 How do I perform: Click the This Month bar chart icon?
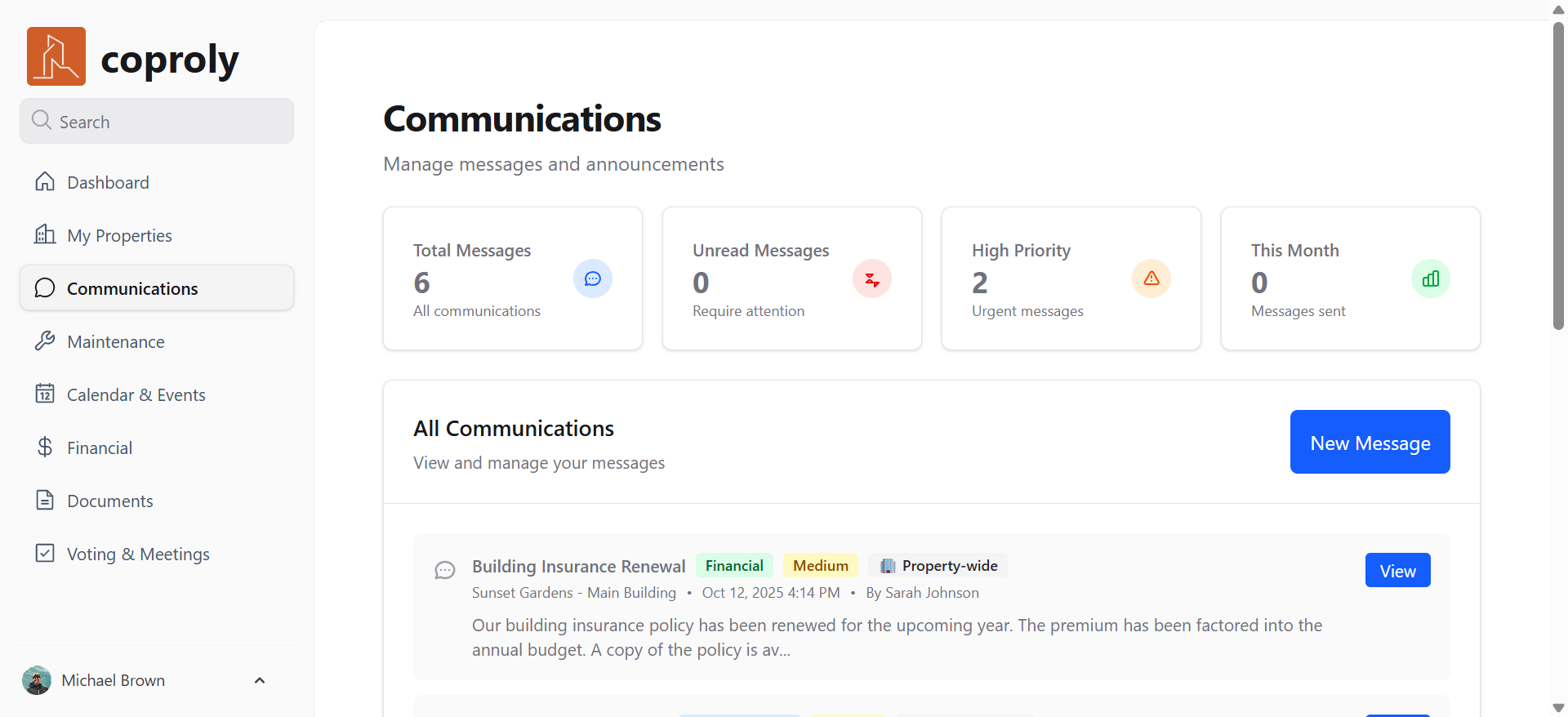click(1431, 278)
